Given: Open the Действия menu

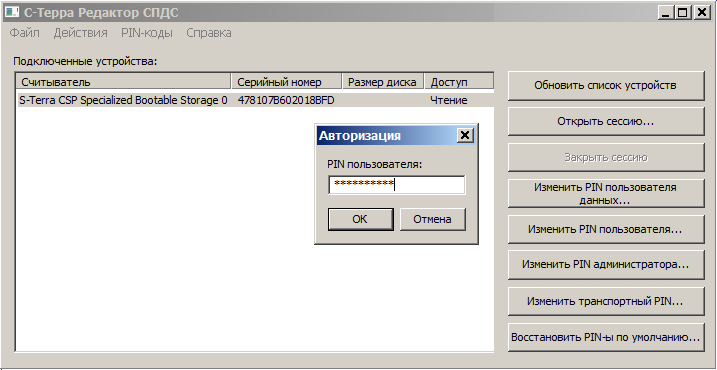Looking at the screenshot, I should click(80, 33).
